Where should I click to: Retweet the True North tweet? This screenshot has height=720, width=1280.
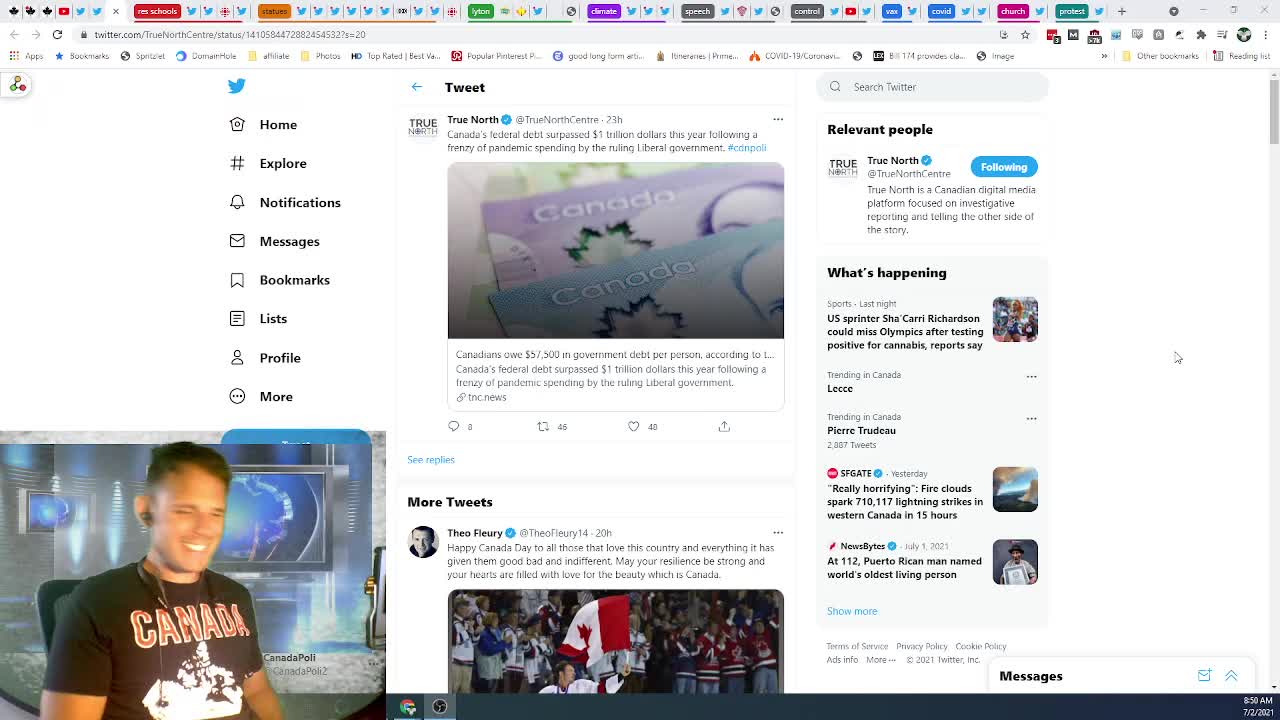pyautogui.click(x=543, y=426)
